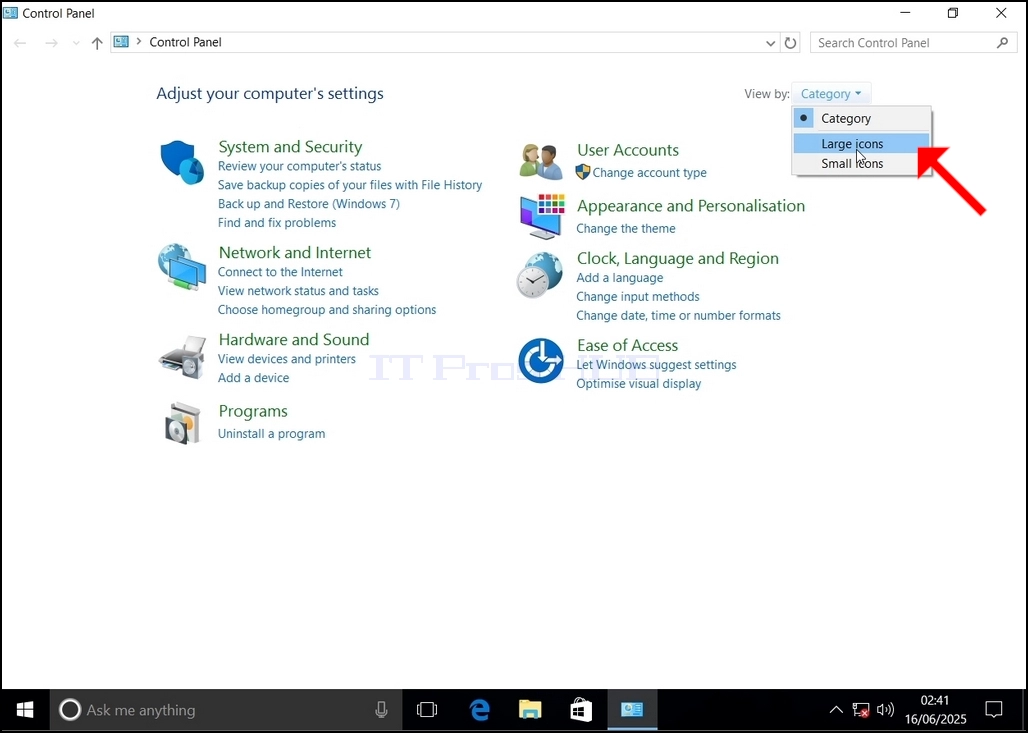Viewport: 1028px width, 733px height.
Task: Open the Hardware and Sound printer icon
Action: click(x=182, y=357)
